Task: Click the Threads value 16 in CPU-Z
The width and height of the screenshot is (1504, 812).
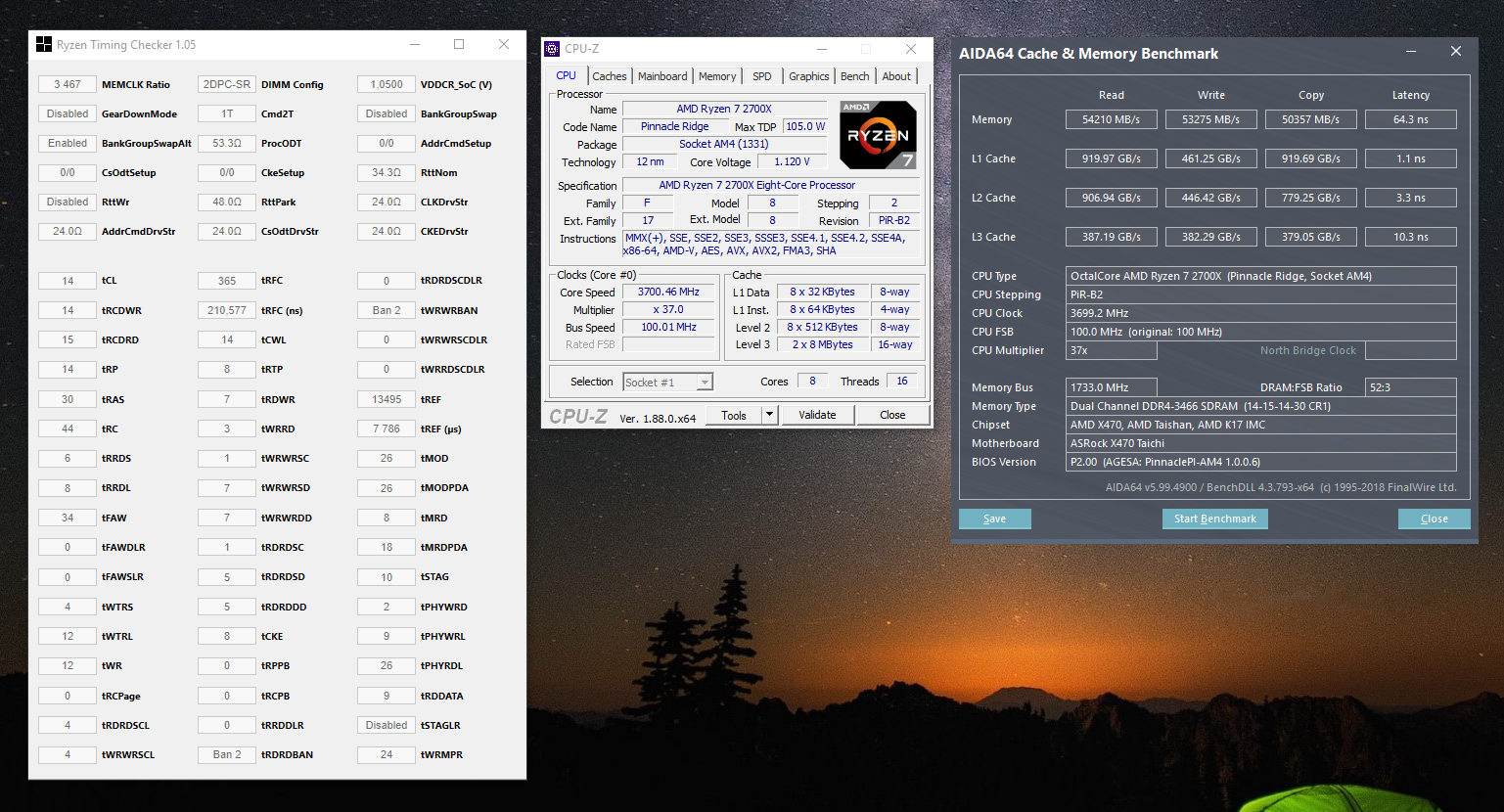Action: tap(901, 382)
